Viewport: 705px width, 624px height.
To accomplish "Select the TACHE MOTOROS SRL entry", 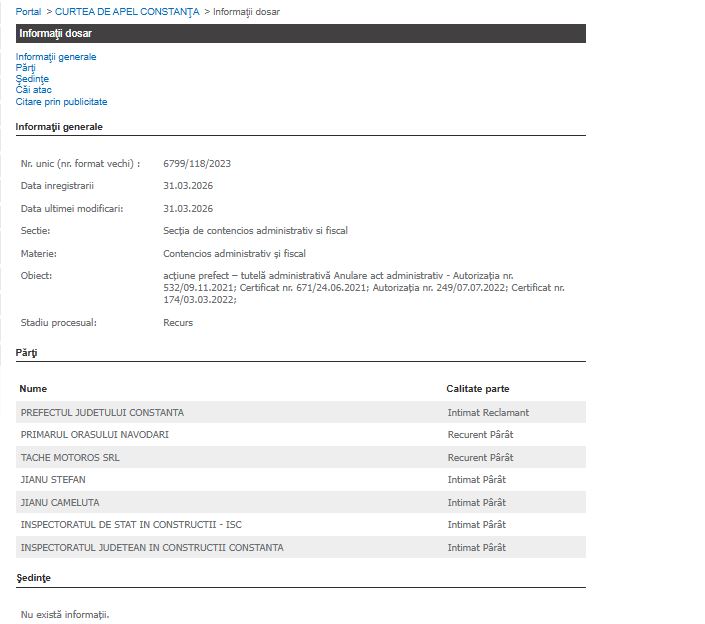I will [70, 457].
